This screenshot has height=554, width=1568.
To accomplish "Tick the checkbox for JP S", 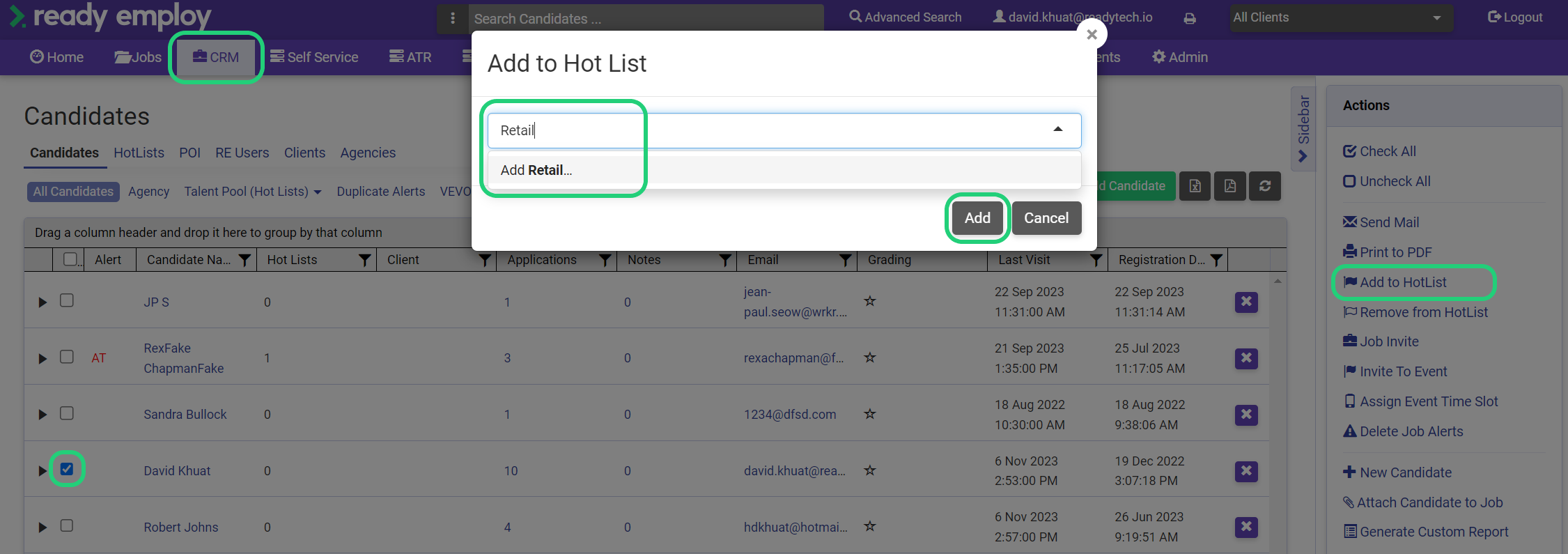I will point(67,300).
